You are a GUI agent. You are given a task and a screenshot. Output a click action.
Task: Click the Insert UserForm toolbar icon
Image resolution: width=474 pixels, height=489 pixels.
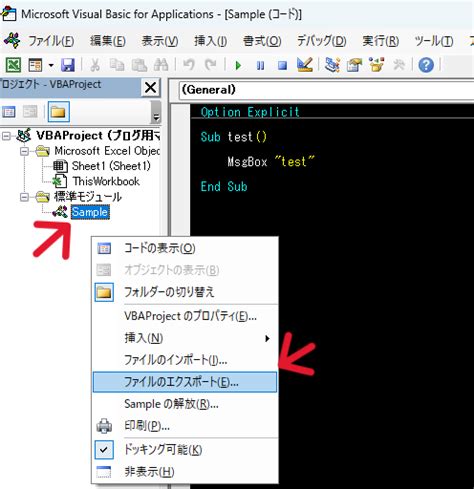click(x=35, y=65)
